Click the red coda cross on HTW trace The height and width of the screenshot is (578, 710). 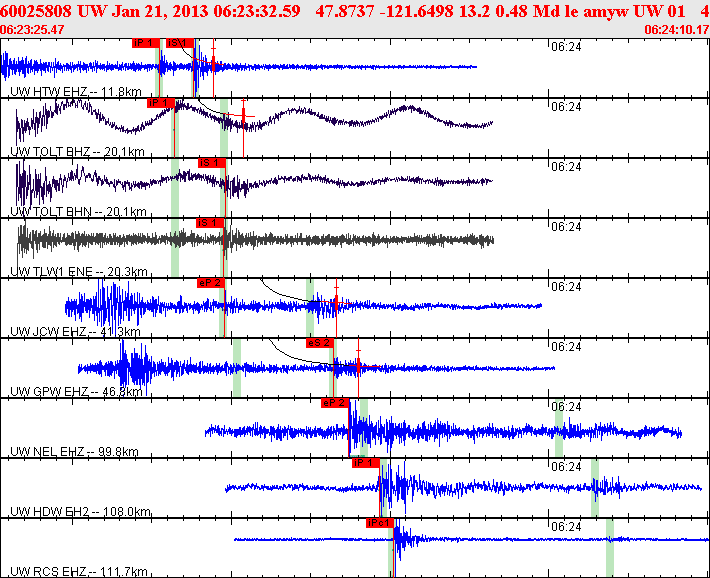(214, 62)
